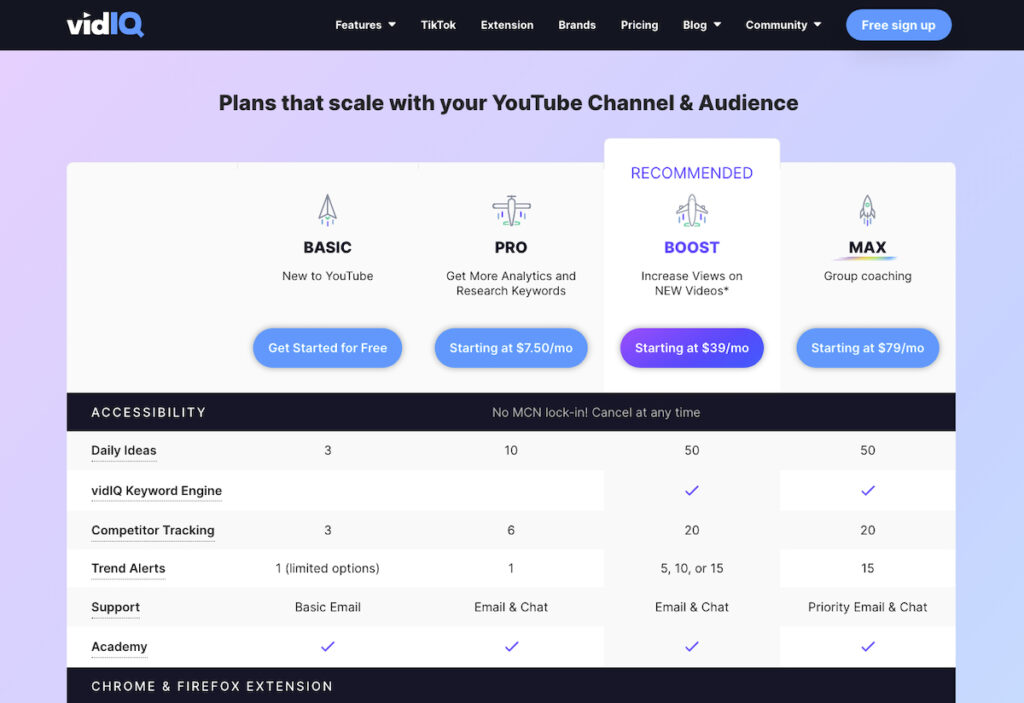Click the vidIQ Keyword Engine label
Viewport: 1024px width, 703px height.
pyautogui.click(x=157, y=491)
